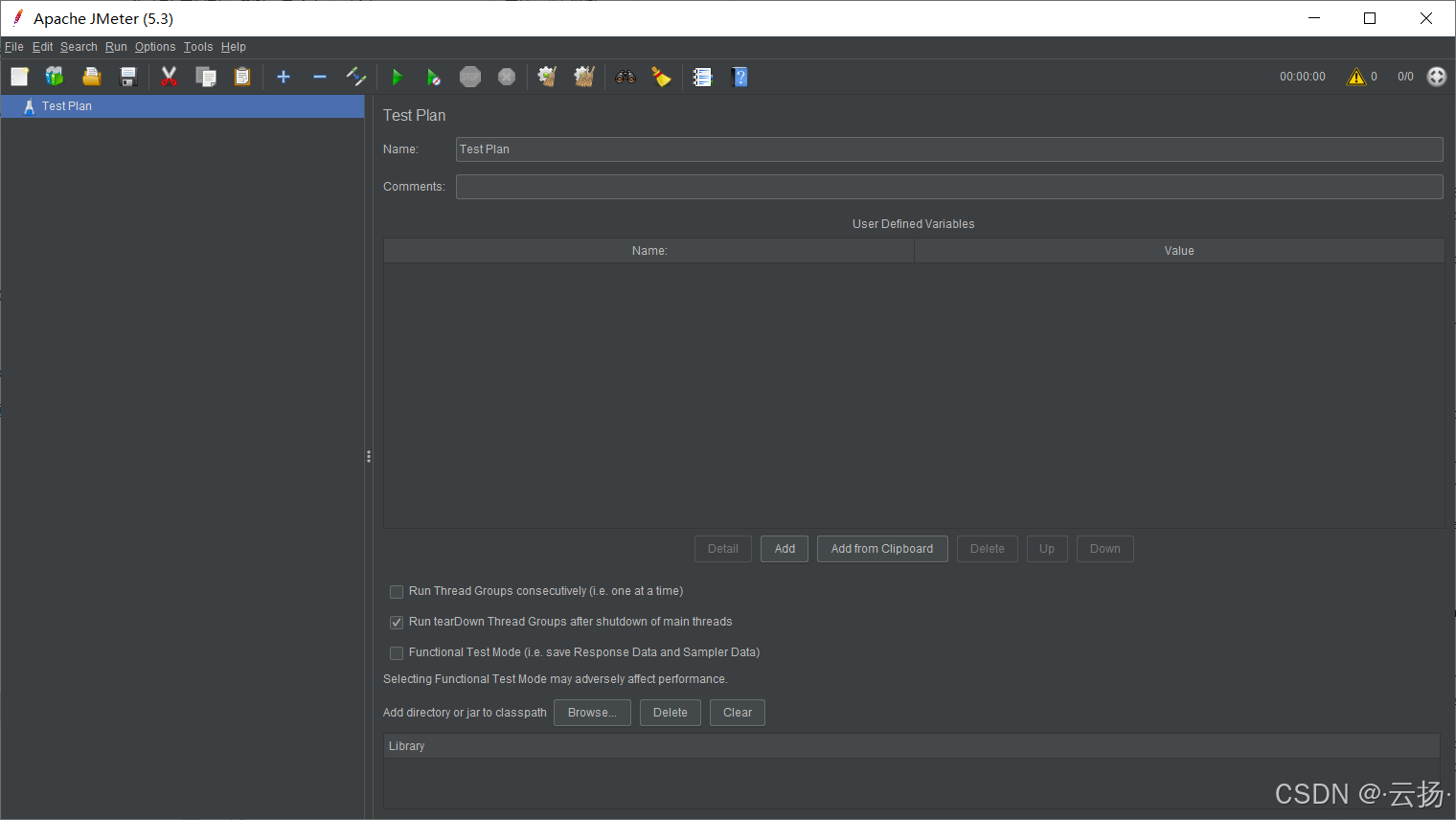1456x820 pixels.
Task: Click the Library column header
Action: tap(912, 746)
